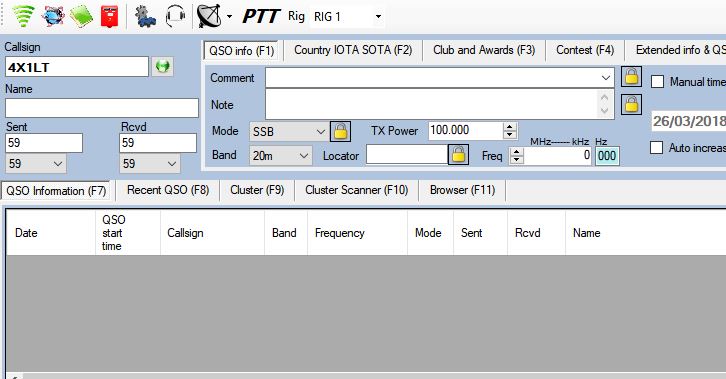Open the Mode dropdown showing SSB

(x=288, y=132)
